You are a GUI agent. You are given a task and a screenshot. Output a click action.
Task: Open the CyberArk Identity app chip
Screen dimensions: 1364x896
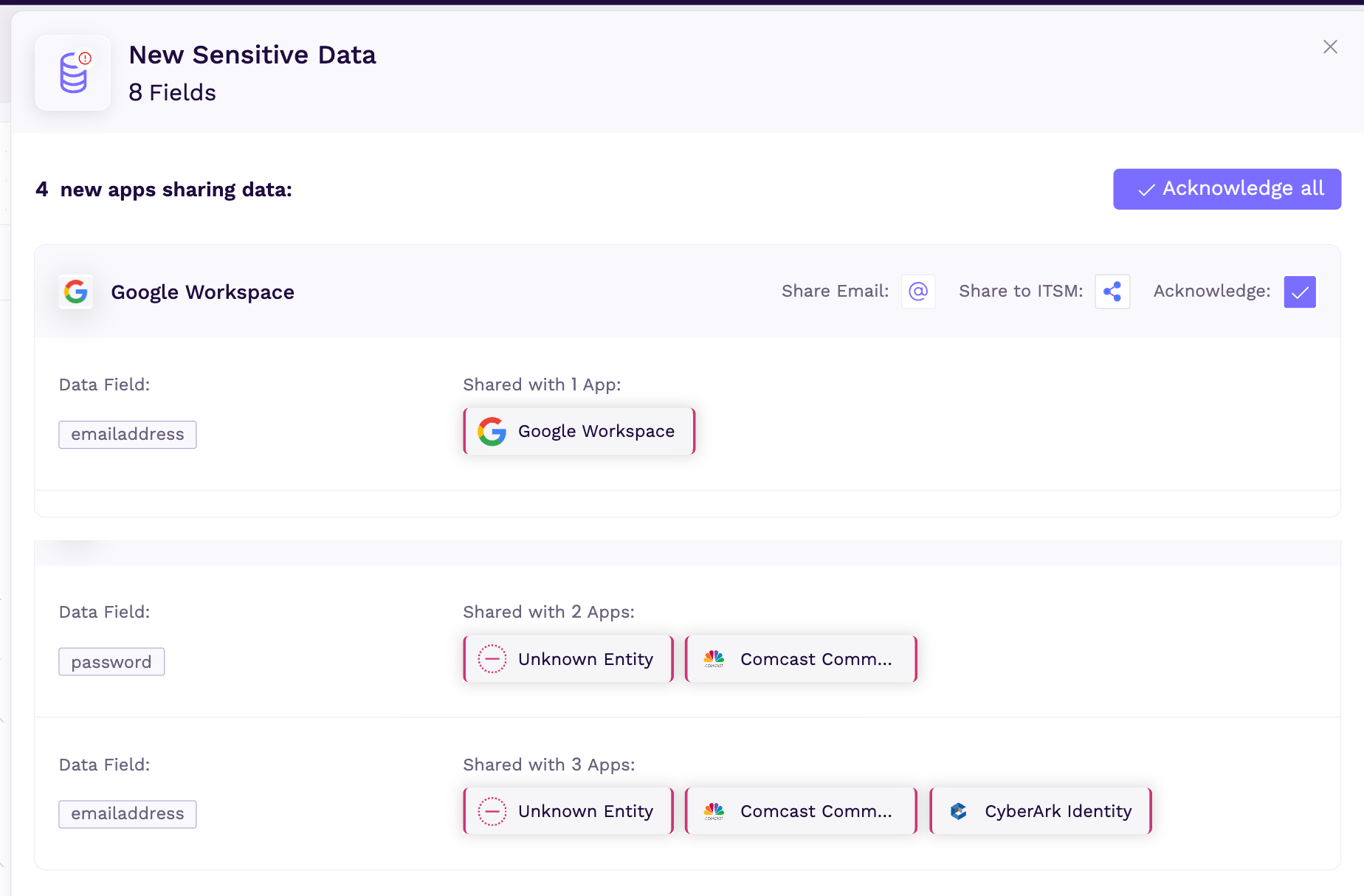click(x=1041, y=811)
